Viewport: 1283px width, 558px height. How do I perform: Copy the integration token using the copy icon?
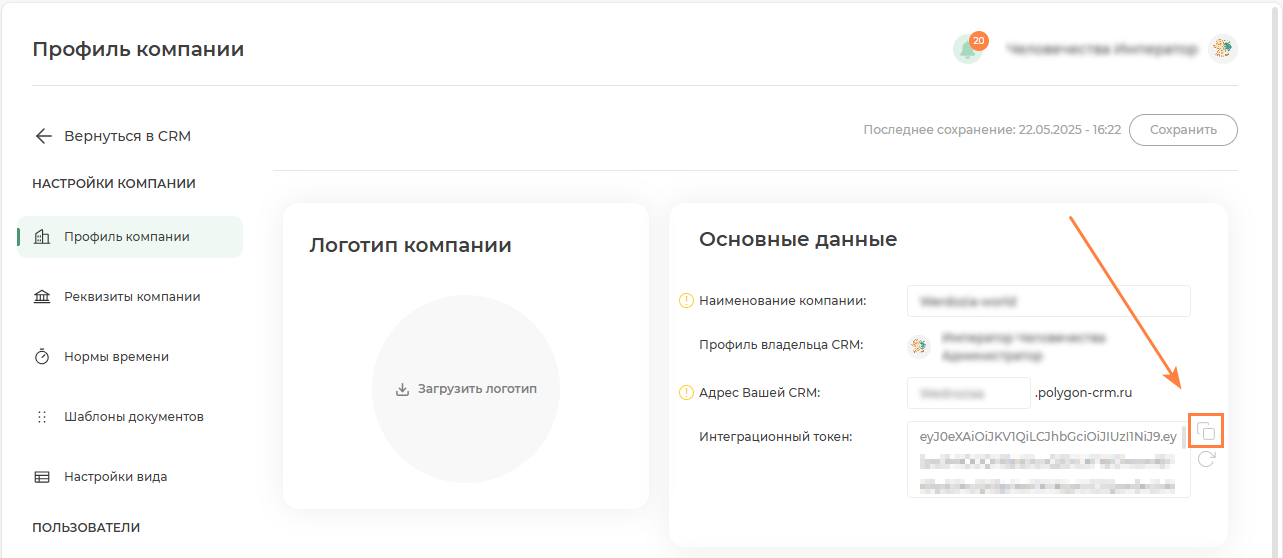(x=1207, y=432)
